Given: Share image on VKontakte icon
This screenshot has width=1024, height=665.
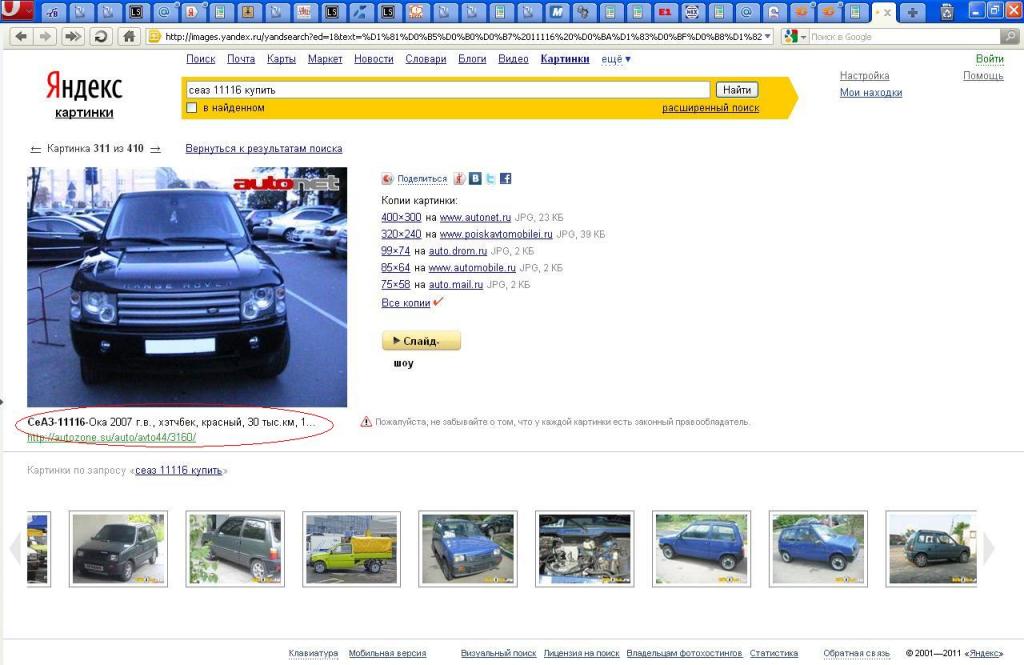Looking at the screenshot, I should [x=475, y=179].
